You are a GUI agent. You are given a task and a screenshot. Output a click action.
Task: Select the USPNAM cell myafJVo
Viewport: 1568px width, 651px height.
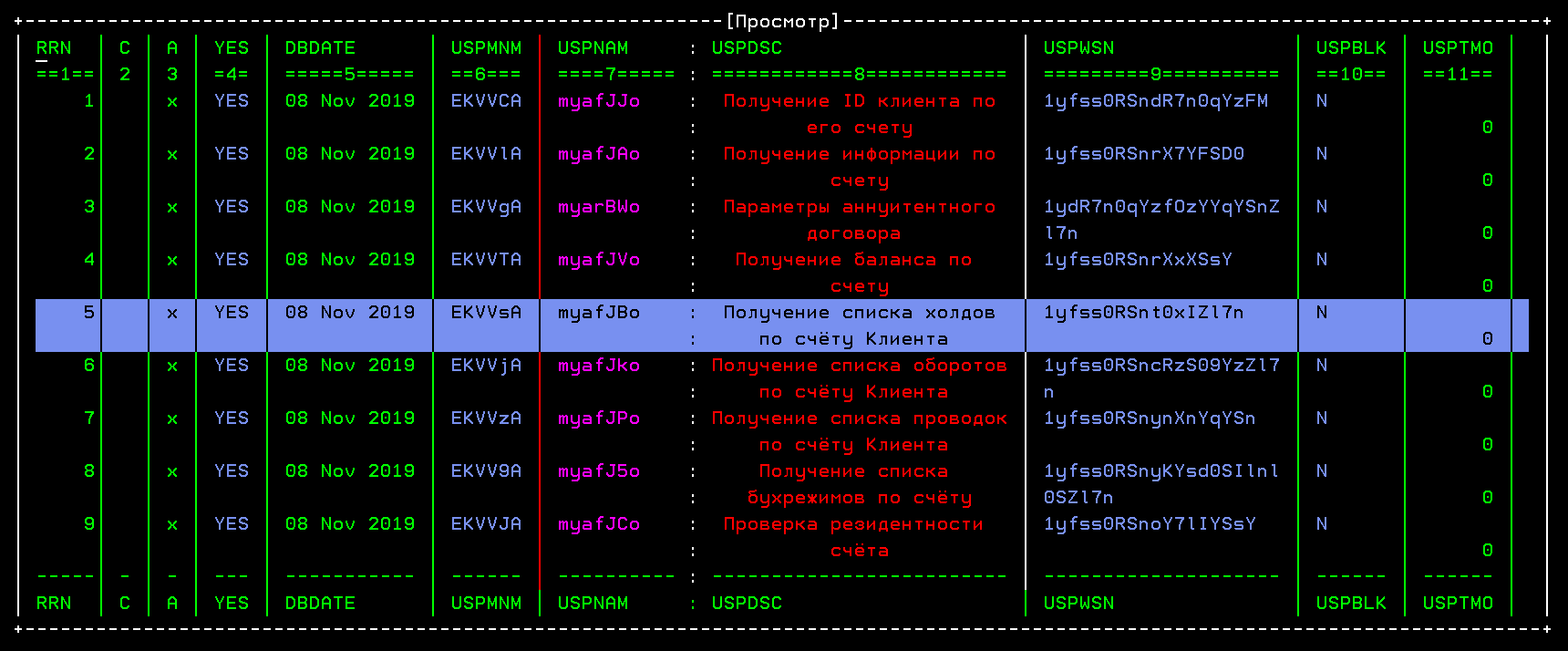[599, 260]
